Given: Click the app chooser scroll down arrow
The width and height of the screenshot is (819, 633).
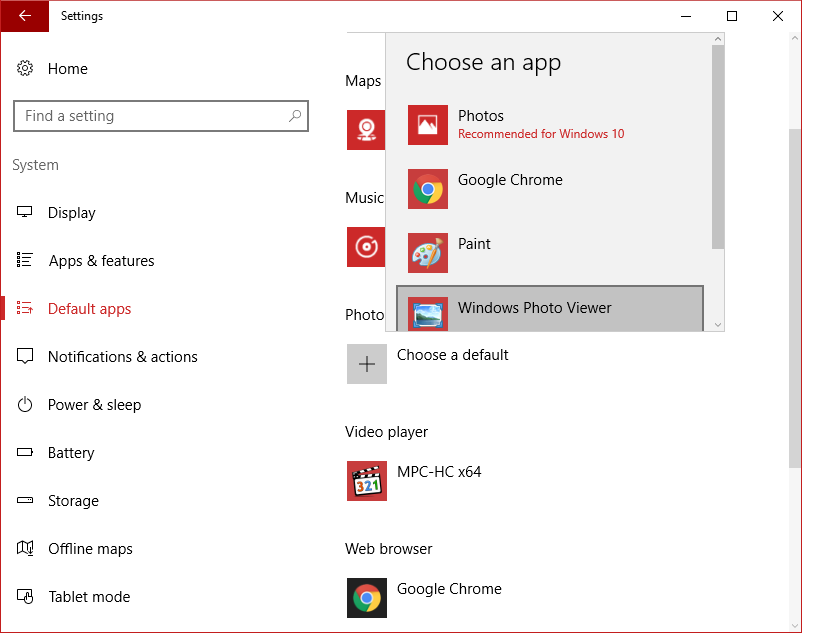Looking at the screenshot, I should click(718, 325).
